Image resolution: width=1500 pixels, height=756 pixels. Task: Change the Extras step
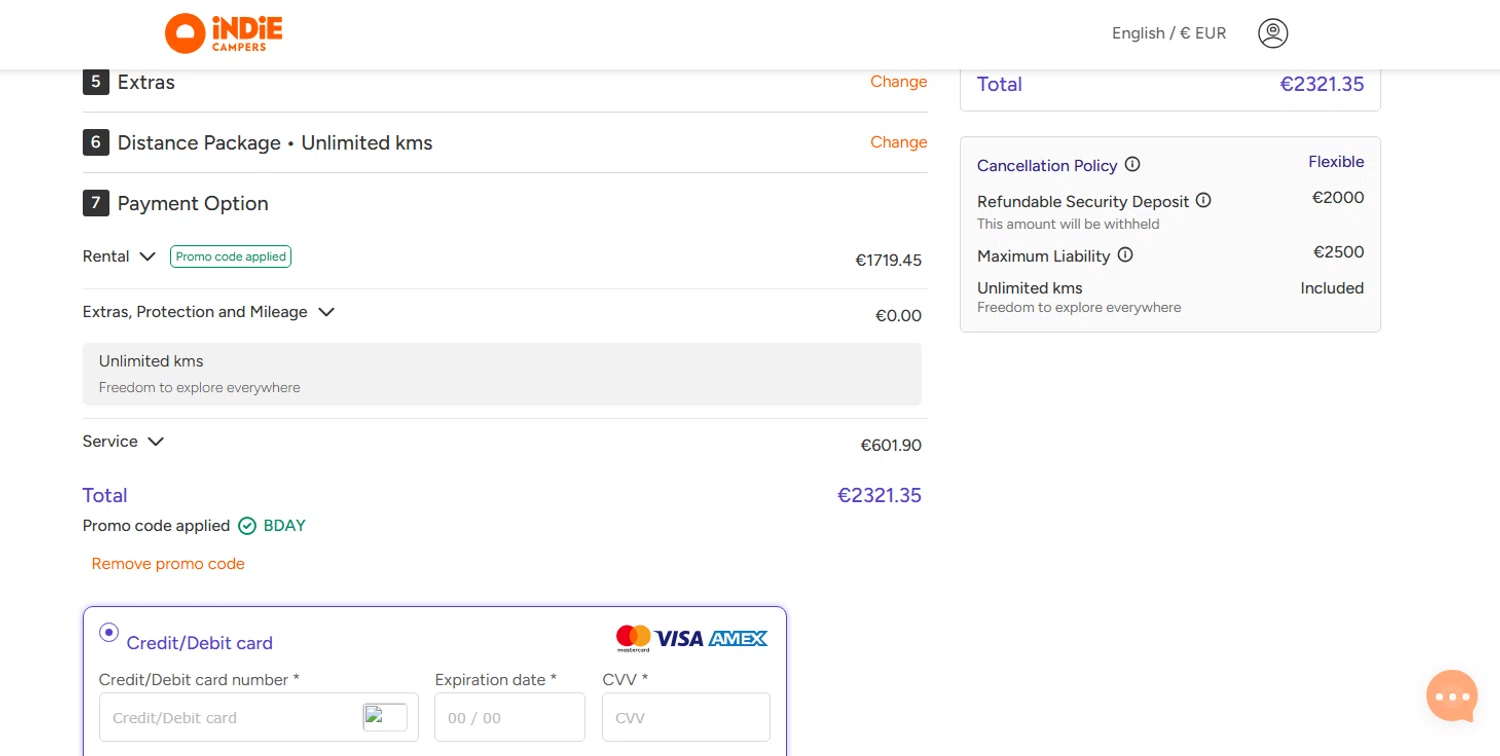pyautogui.click(x=898, y=82)
